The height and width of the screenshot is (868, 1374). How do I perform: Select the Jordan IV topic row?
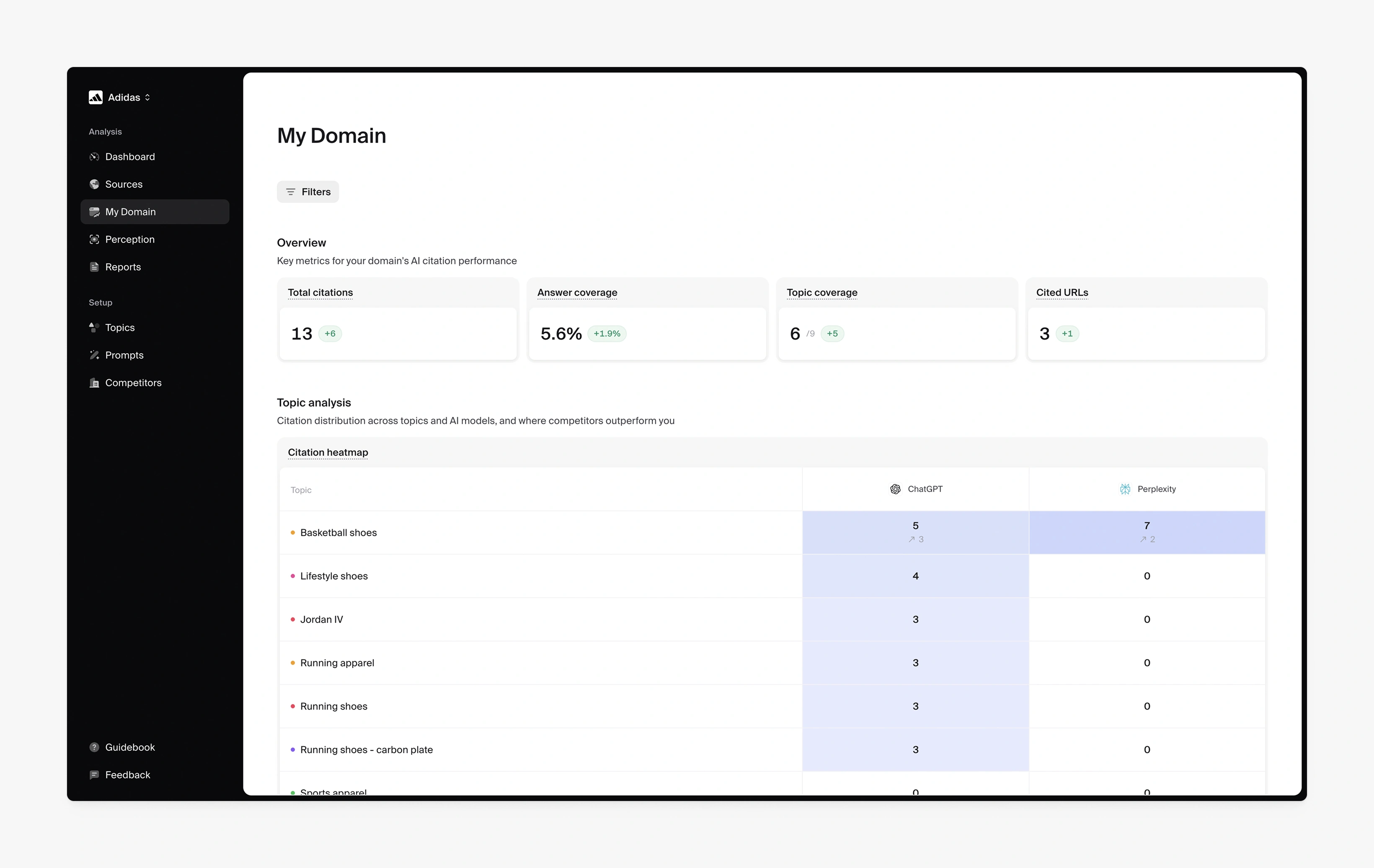point(540,620)
